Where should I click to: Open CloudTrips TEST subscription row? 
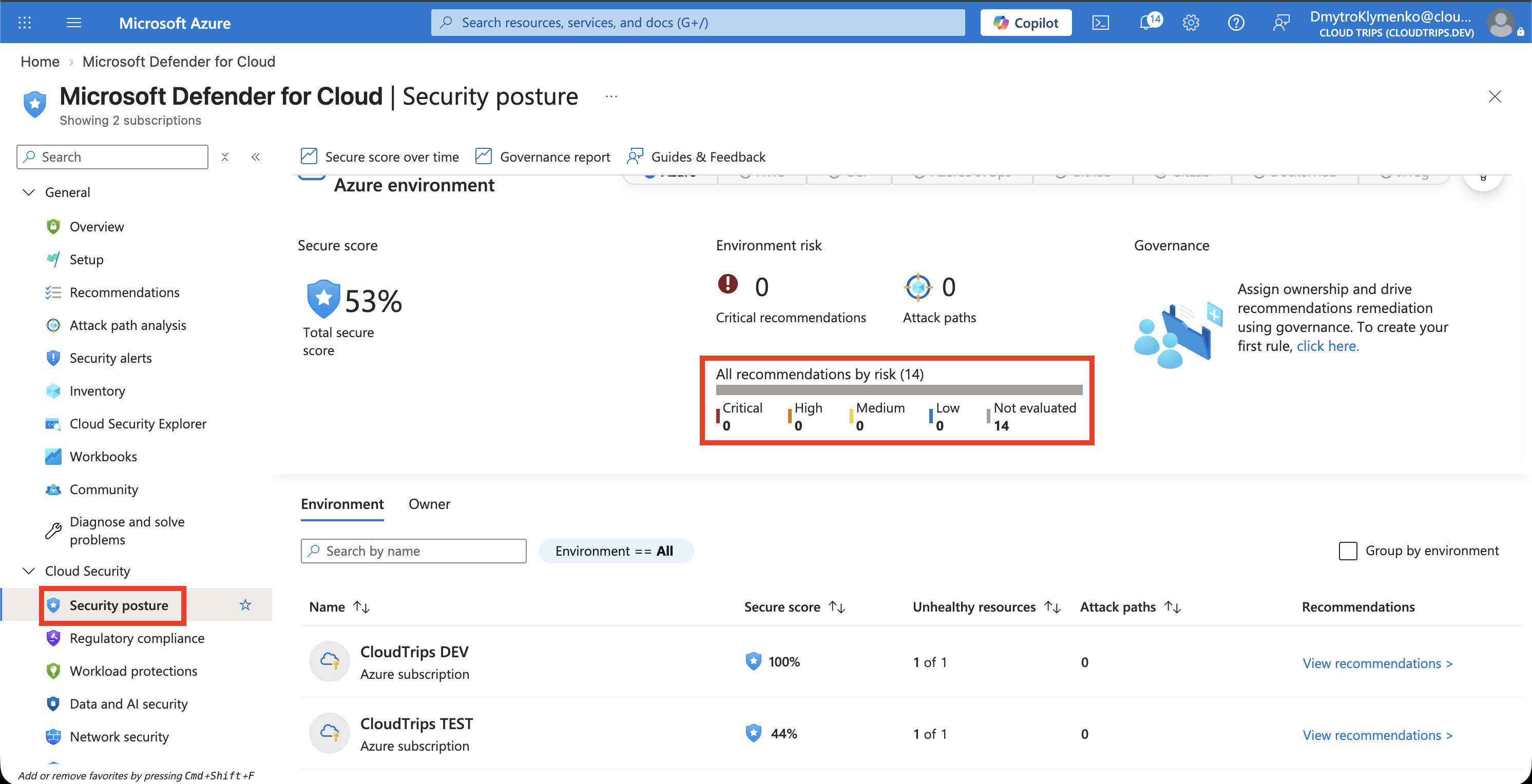click(912, 734)
